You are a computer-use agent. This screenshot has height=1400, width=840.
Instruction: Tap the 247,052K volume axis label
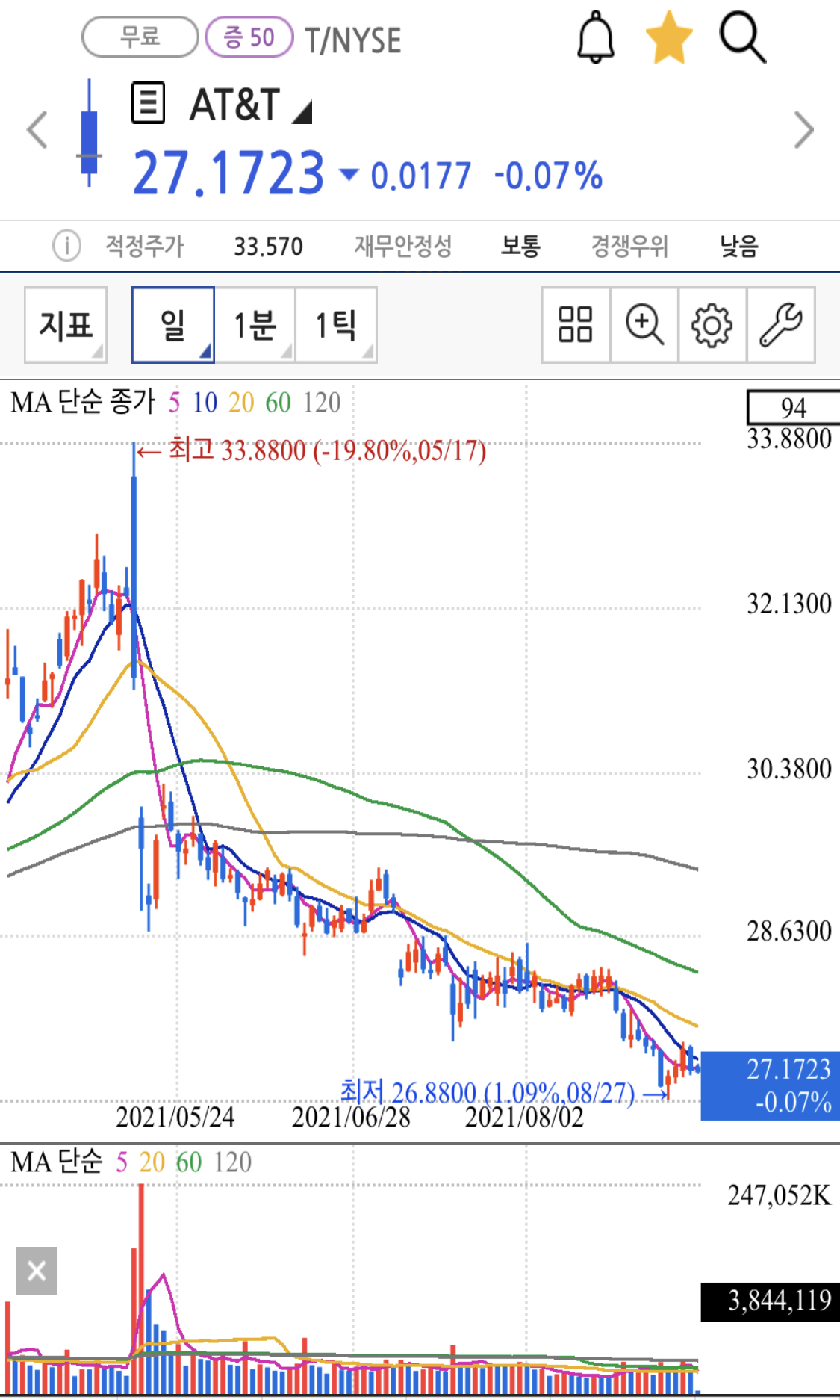pyautogui.click(x=780, y=1195)
